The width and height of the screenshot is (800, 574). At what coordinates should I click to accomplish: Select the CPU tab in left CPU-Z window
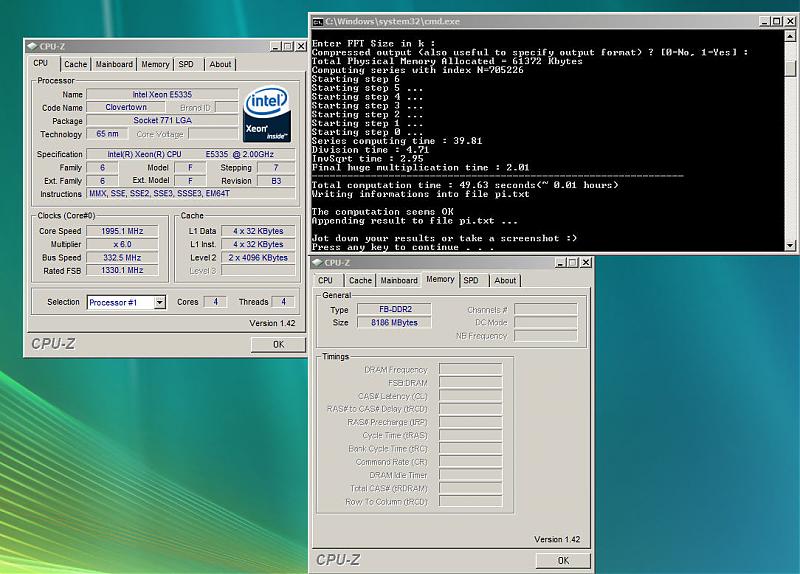click(41, 63)
